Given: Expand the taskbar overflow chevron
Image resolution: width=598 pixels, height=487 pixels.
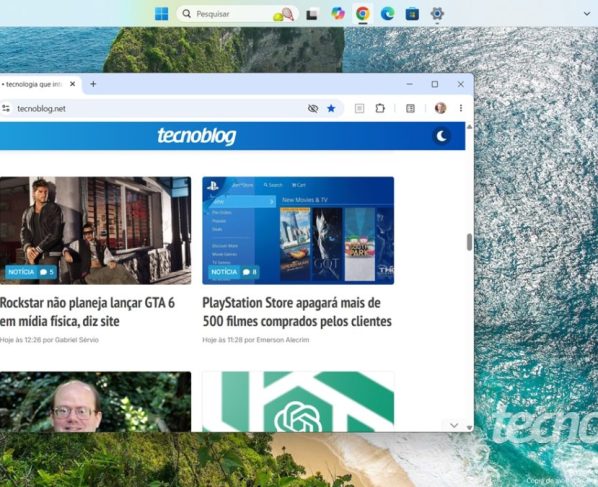Looking at the screenshot, I should click(x=587, y=14).
